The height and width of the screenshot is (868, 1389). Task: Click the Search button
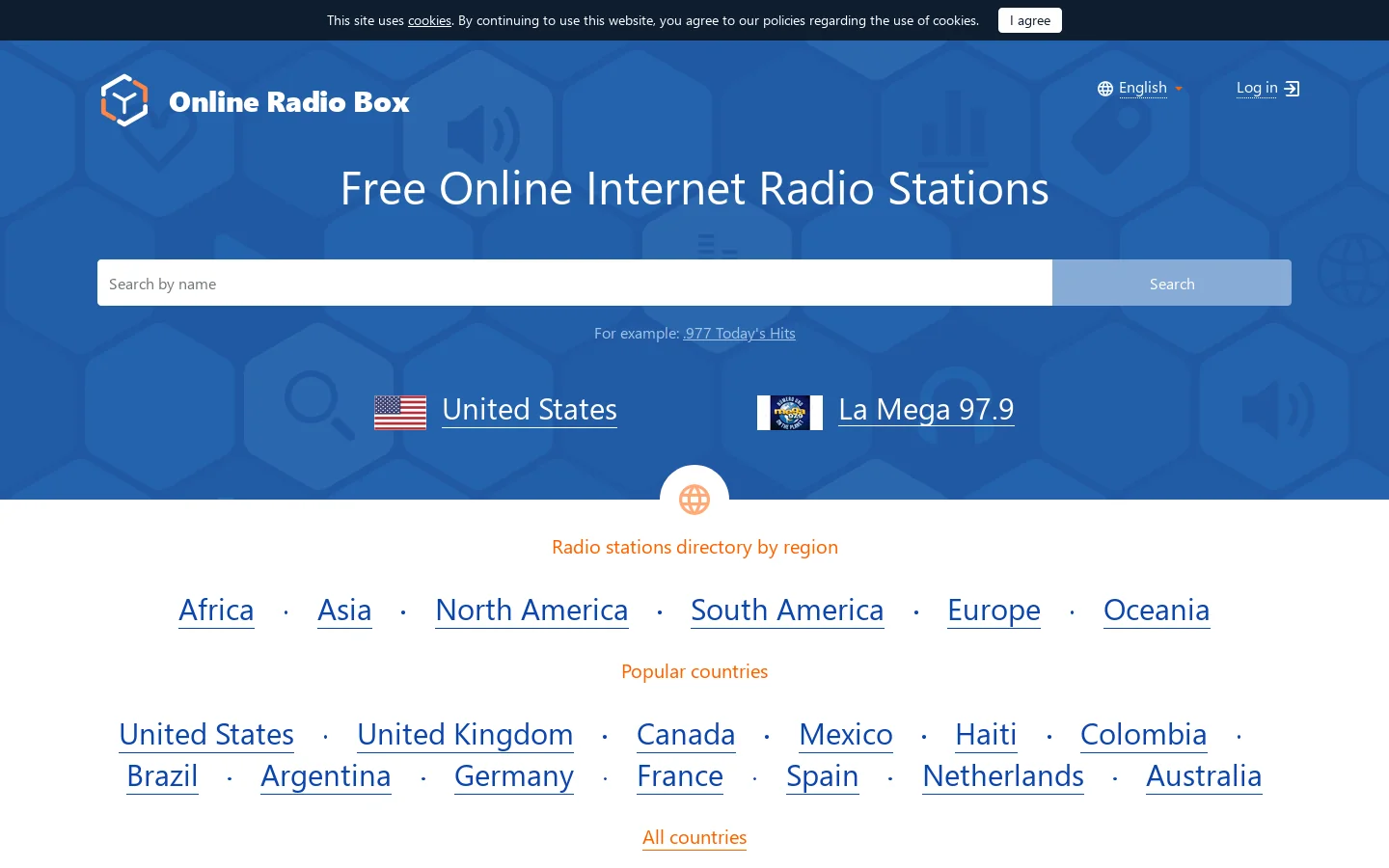[x=1172, y=283]
